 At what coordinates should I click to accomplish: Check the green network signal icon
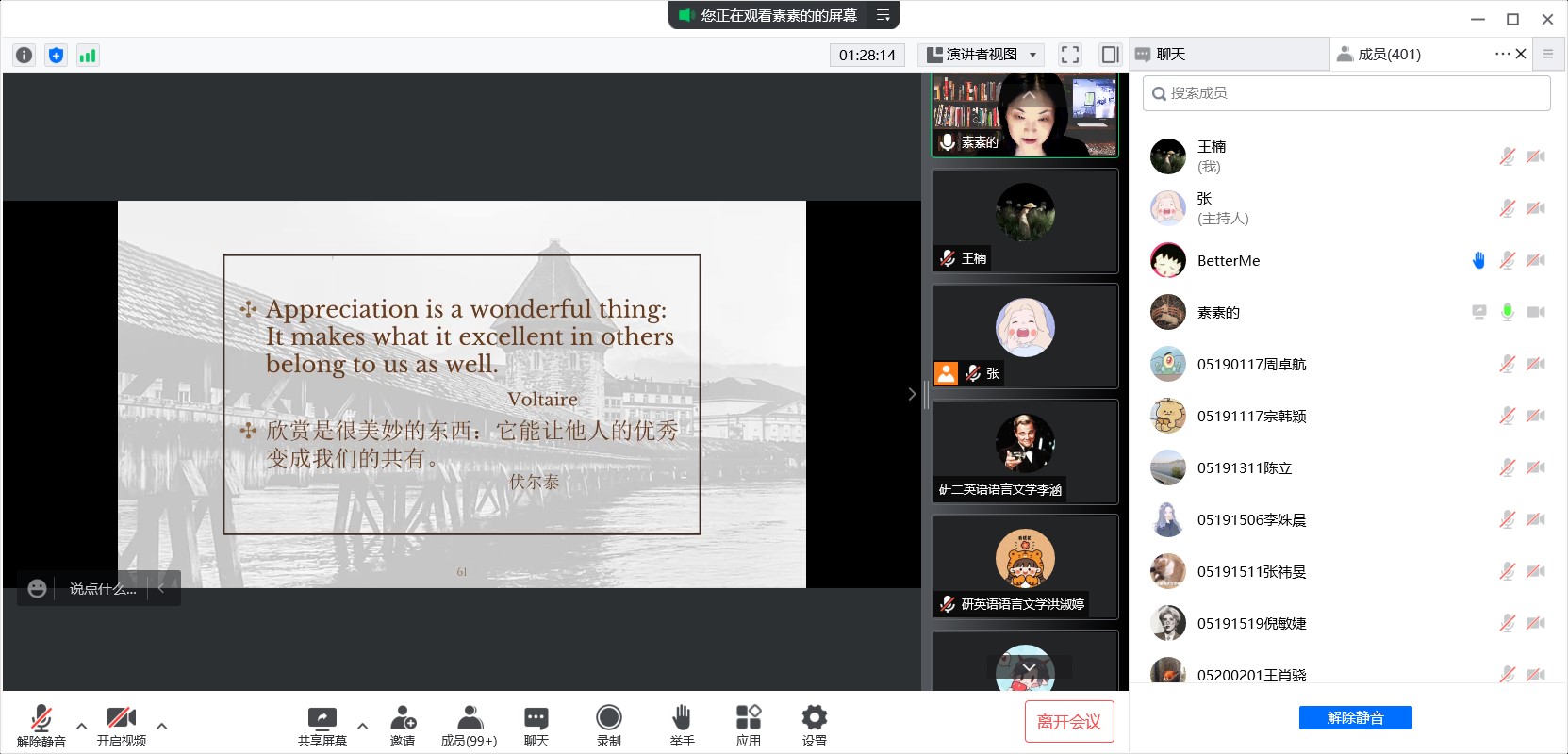88,55
